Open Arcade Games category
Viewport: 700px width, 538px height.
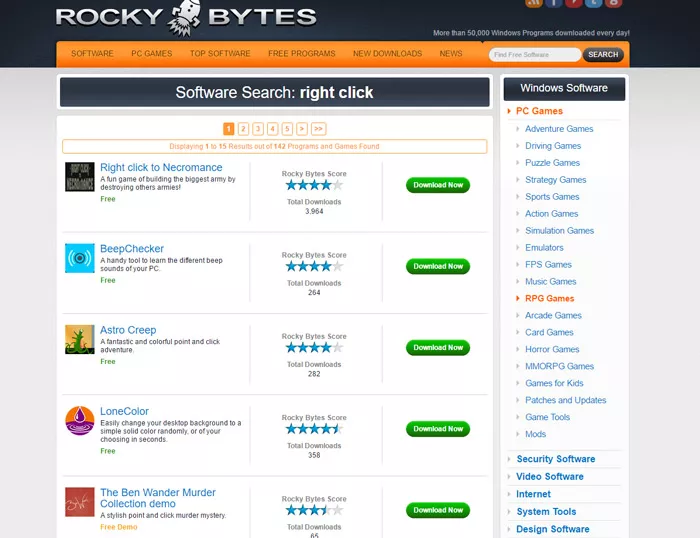click(x=553, y=315)
